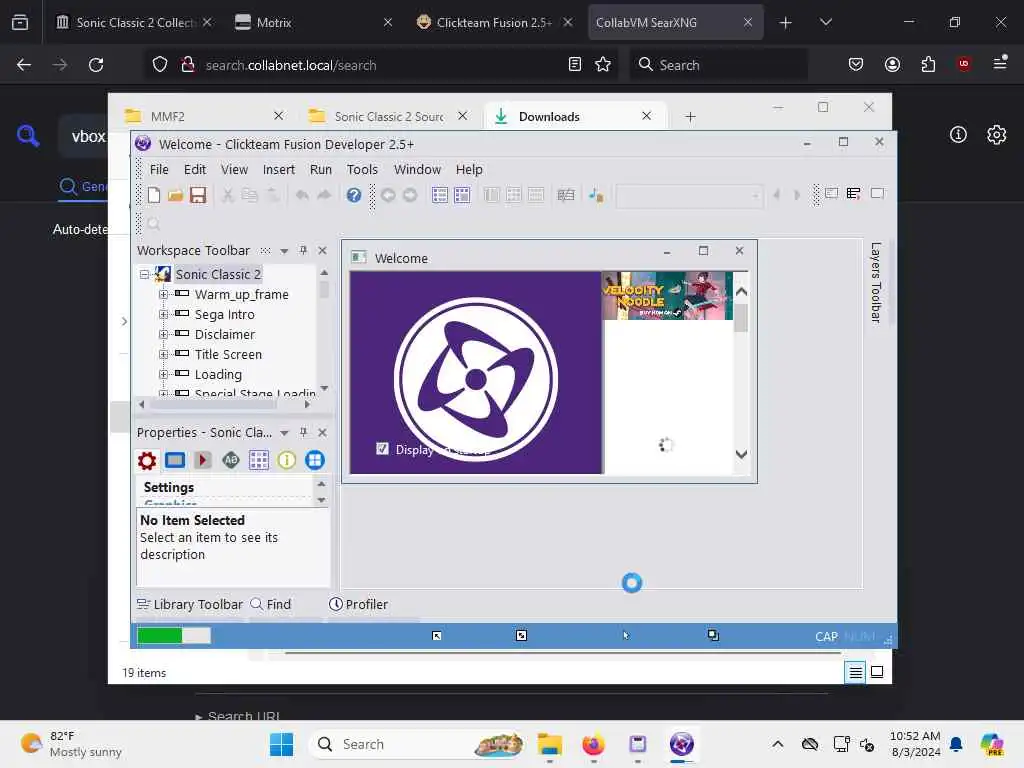Open the Tools menu
The image size is (1024, 768).
click(x=362, y=169)
